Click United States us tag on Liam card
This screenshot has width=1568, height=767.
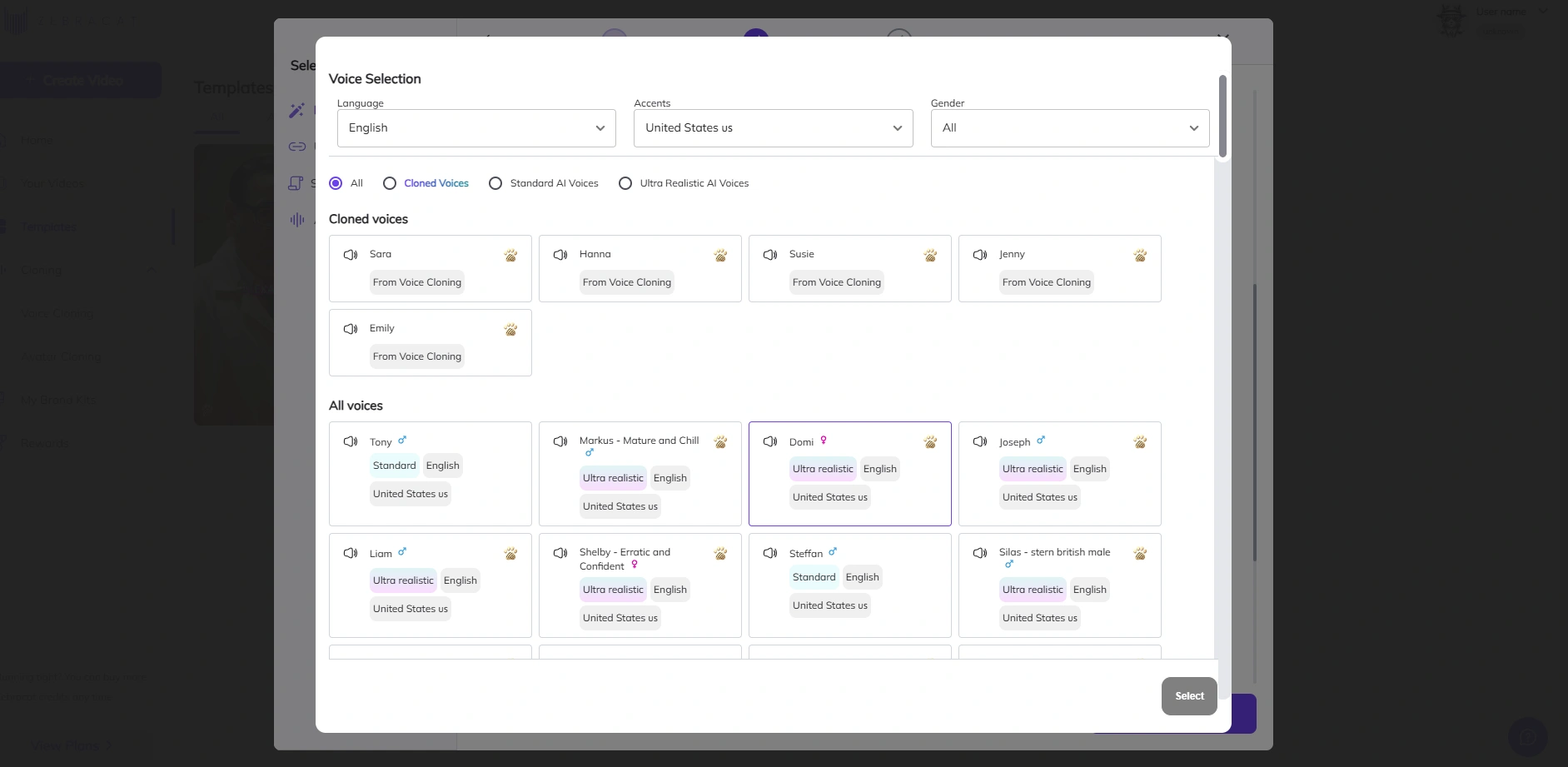[411, 609]
